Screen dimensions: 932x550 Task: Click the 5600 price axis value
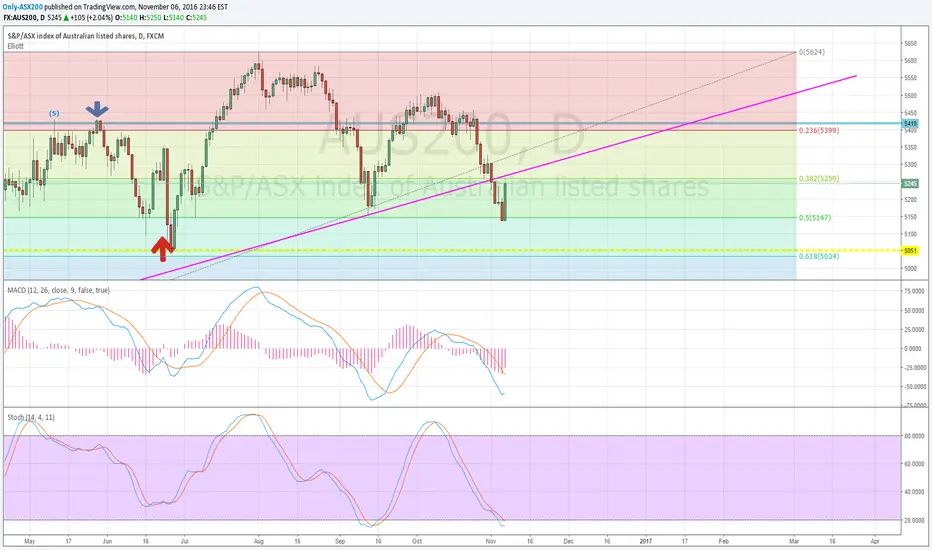point(910,61)
